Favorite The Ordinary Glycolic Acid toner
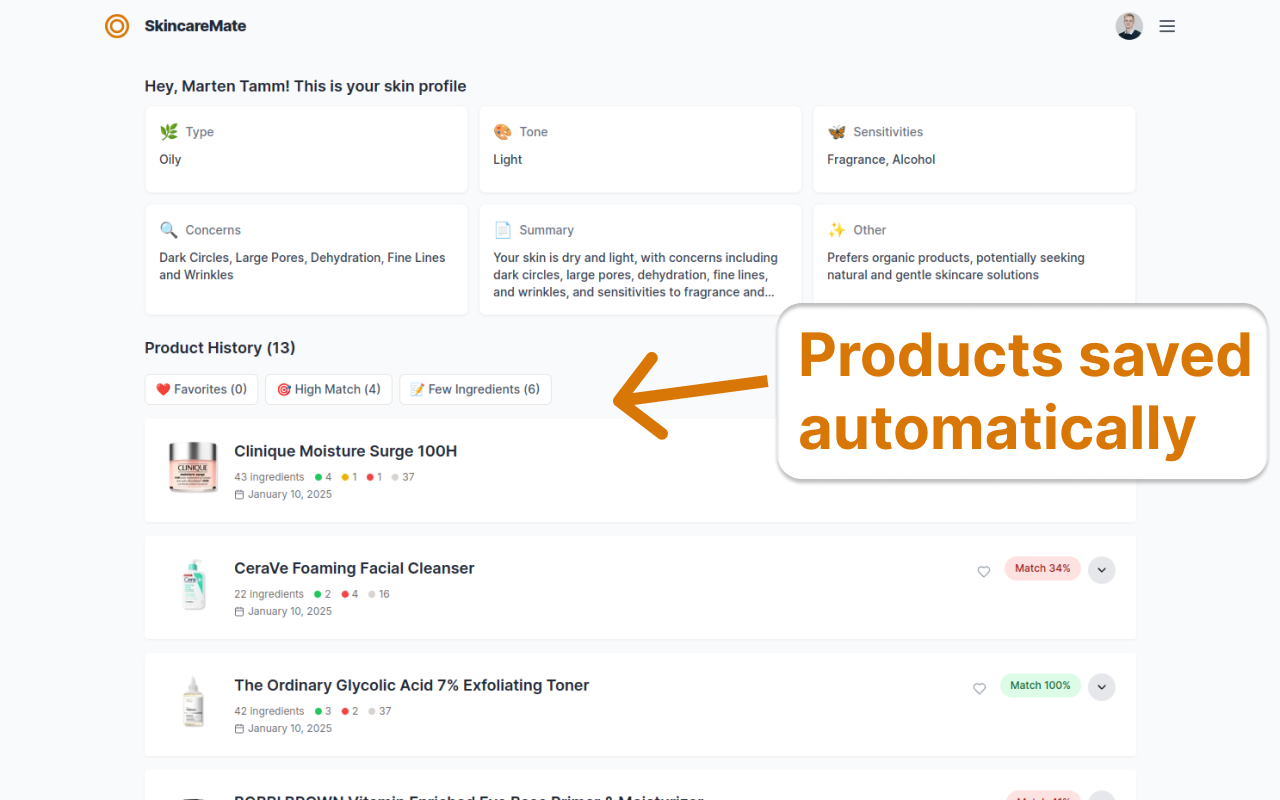Viewport: 1280px width, 800px height. 979,688
